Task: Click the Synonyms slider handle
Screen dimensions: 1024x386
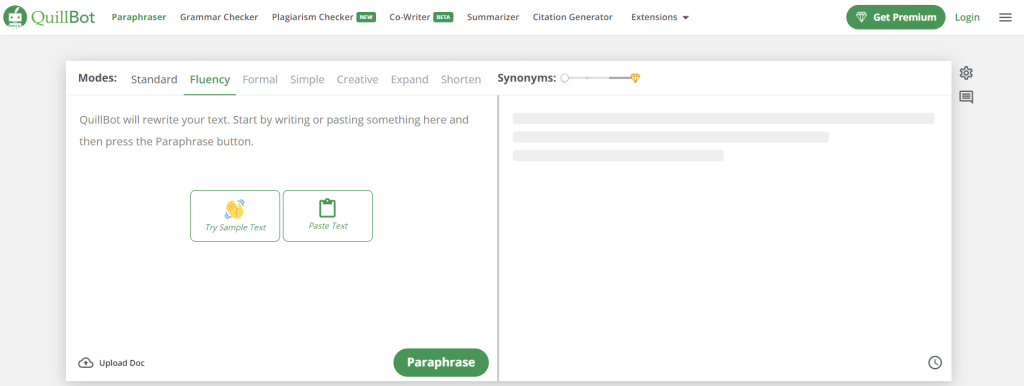Action: tap(565, 78)
